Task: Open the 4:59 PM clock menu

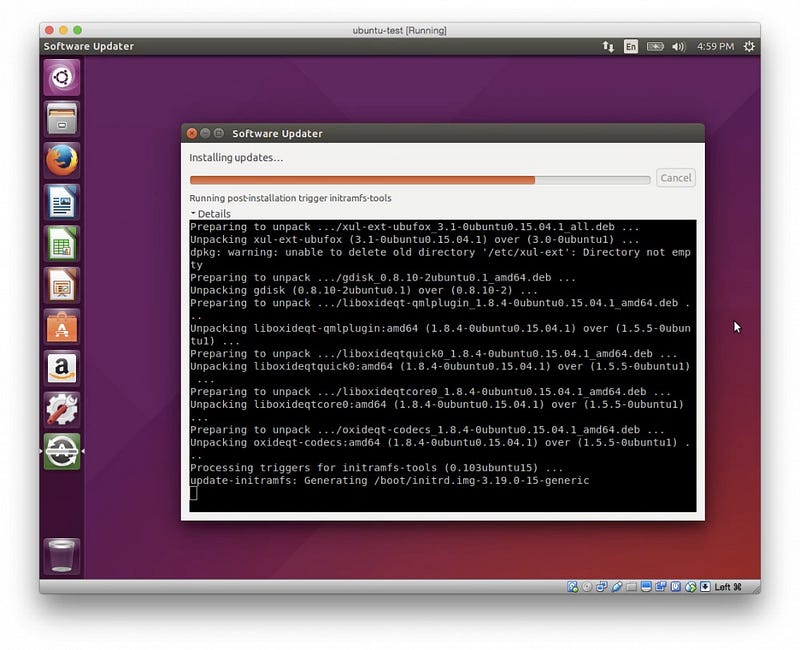Action: tap(715, 46)
